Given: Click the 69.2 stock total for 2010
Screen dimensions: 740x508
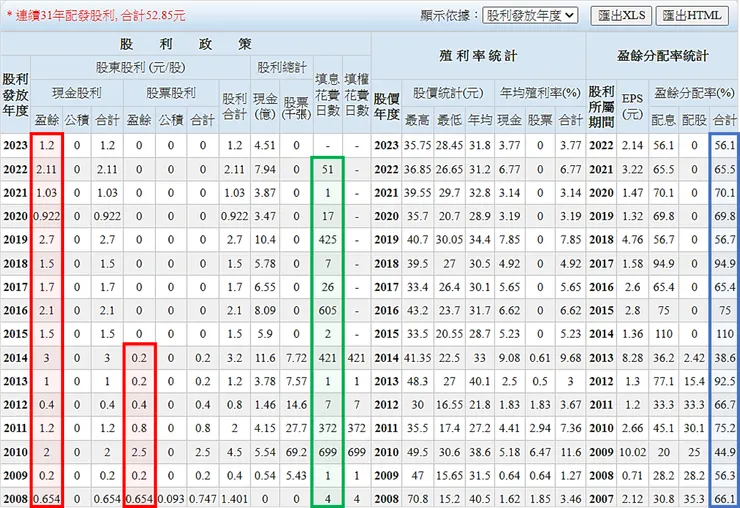Looking at the screenshot, I should pyautogui.click(x=296, y=452).
